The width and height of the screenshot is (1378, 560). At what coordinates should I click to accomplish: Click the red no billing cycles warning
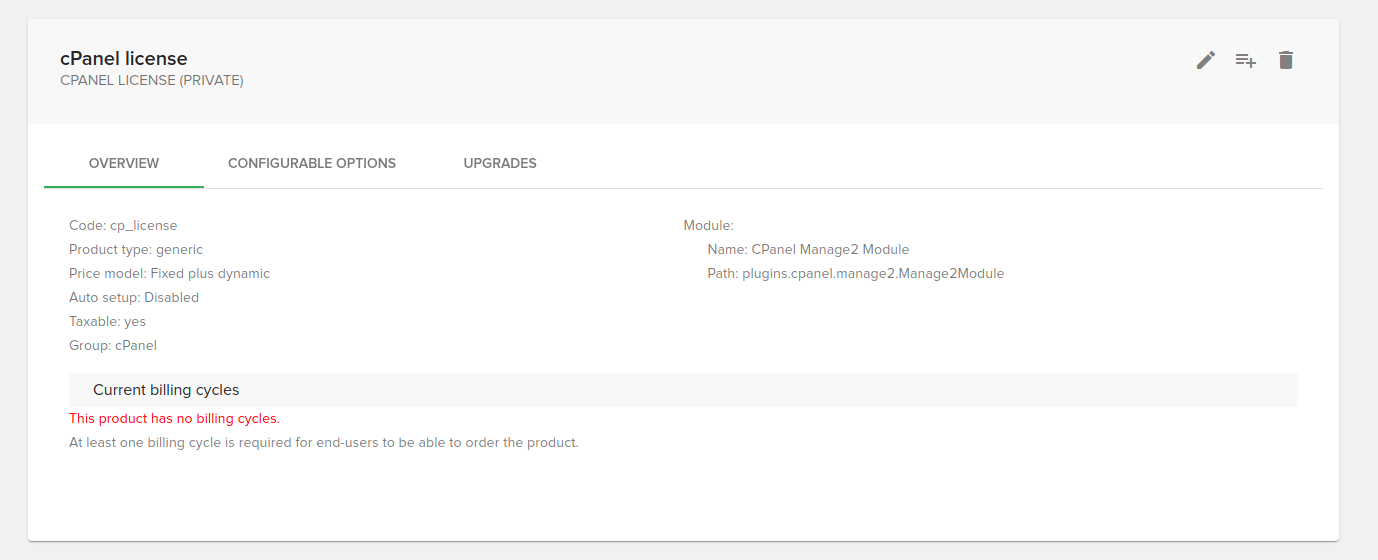(174, 419)
